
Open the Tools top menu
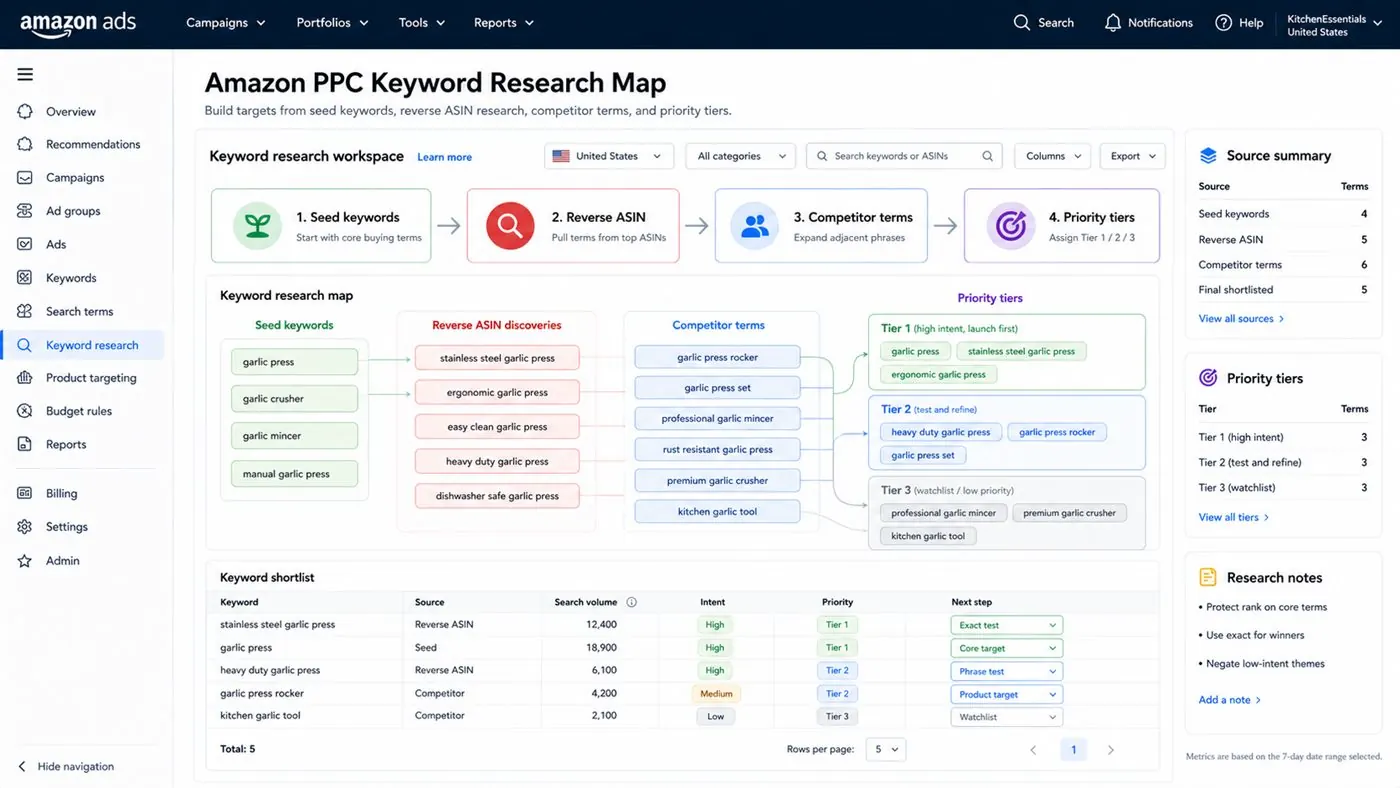point(422,23)
